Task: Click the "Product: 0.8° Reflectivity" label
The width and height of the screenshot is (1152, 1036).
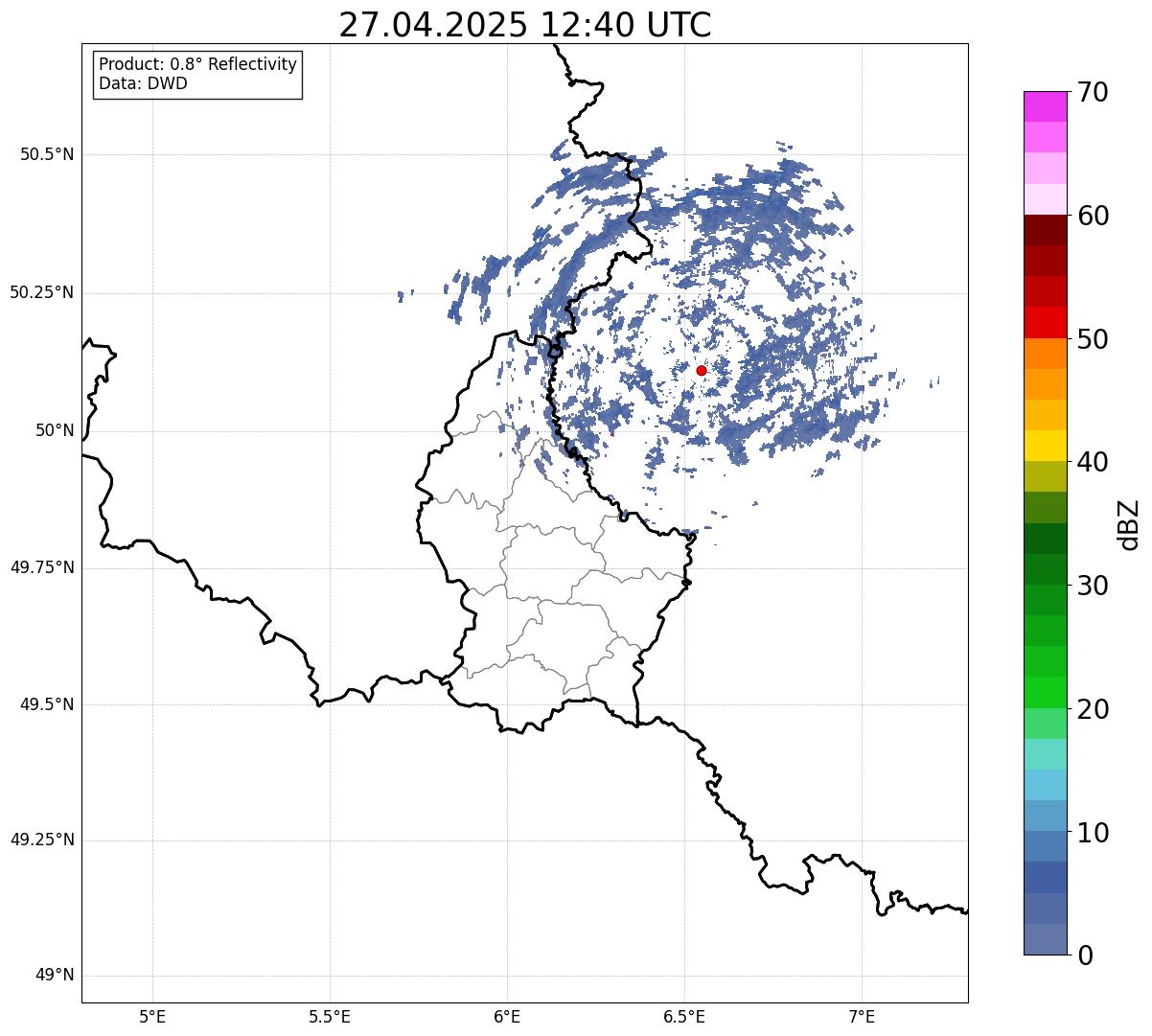Action: point(198,64)
